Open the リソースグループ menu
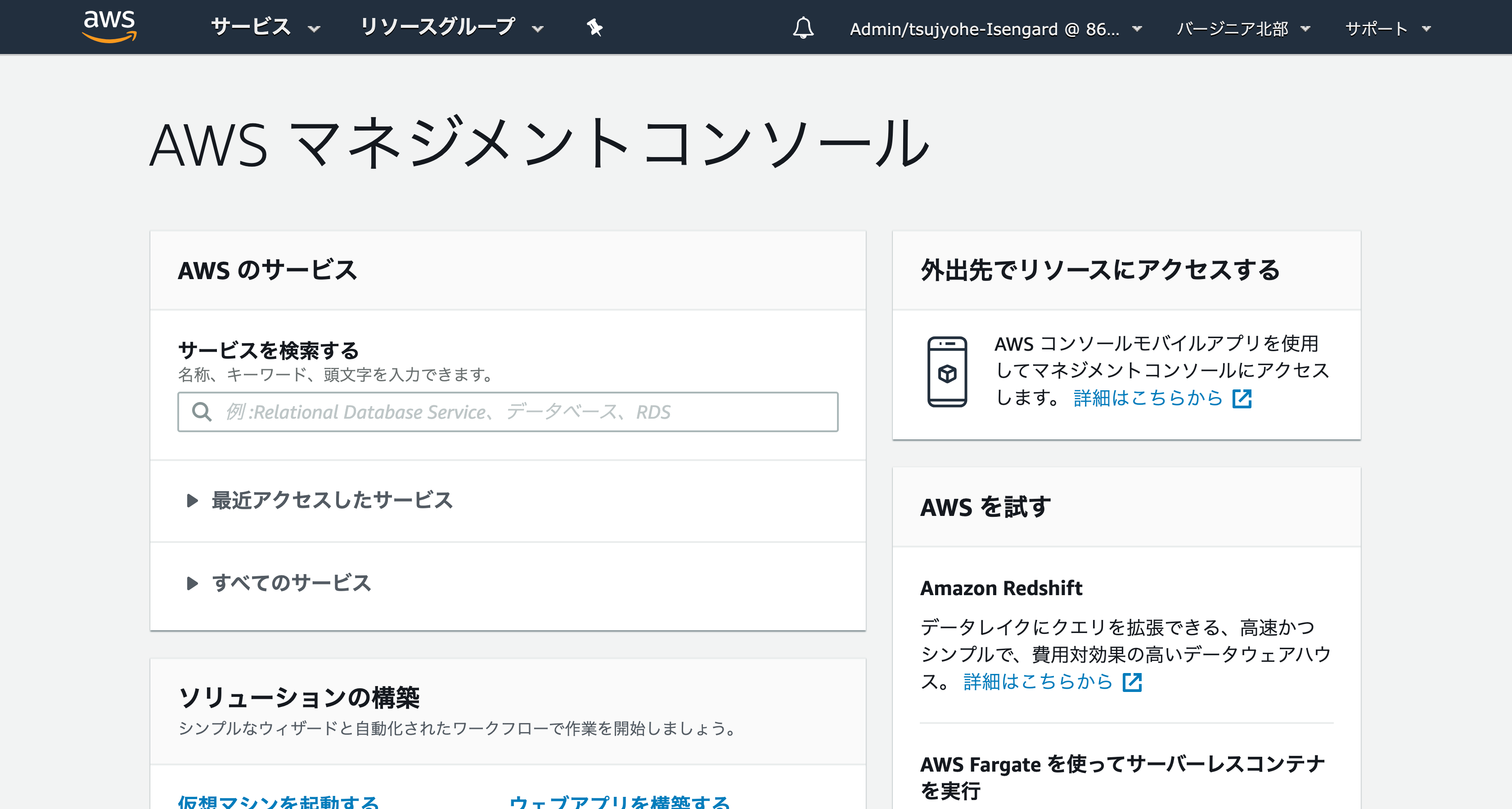Image resolution: width=1512 pixels, height=809 pixels. [452, 27]
